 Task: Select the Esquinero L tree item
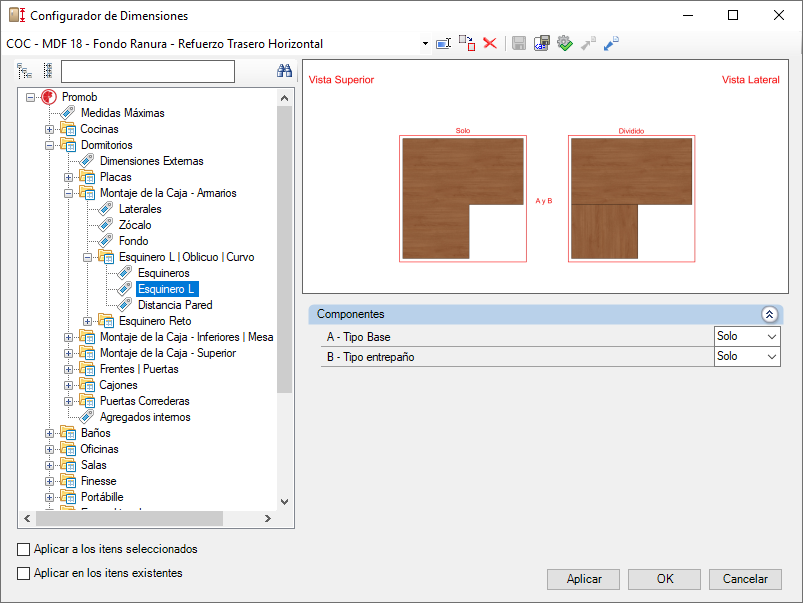point(166,289)
